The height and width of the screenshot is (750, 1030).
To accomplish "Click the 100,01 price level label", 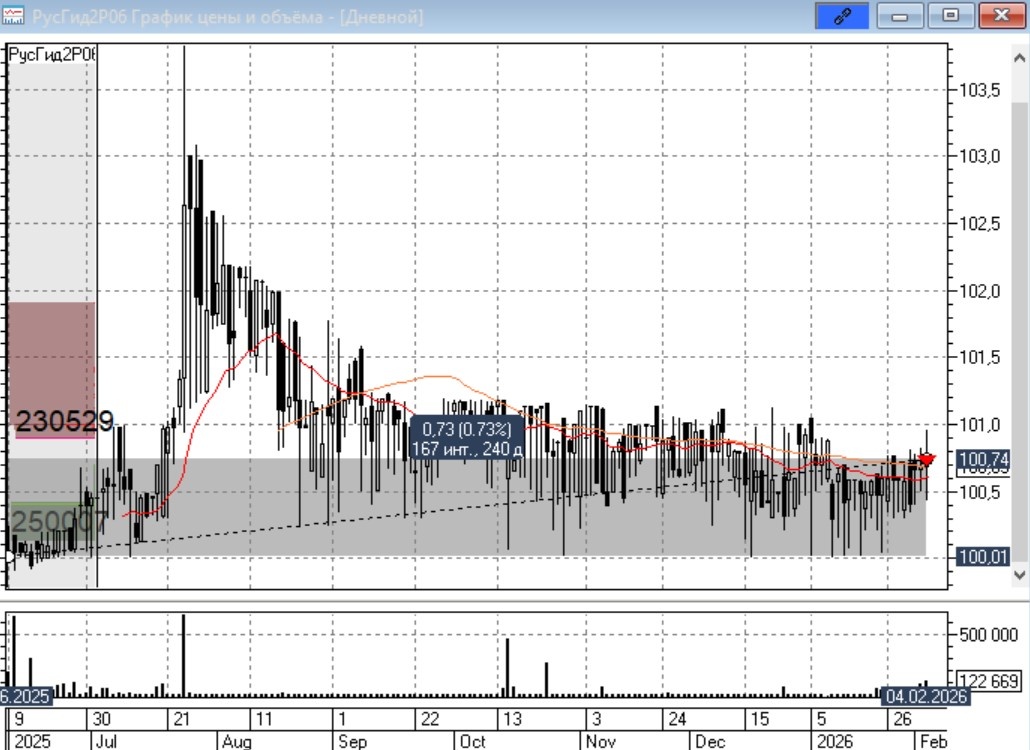I will click(x=983, y=557).
